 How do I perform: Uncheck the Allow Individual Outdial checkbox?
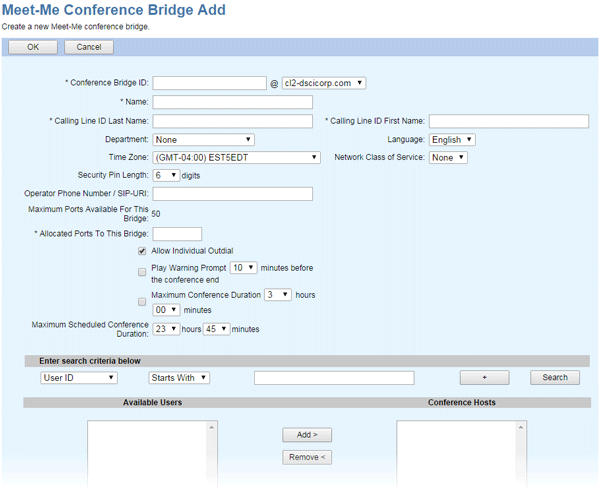(x=142, y=251)
